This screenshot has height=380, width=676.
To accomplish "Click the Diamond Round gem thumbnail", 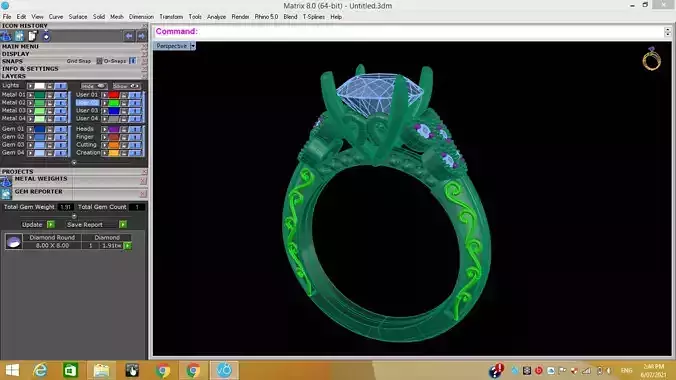I will pos(13,242).
